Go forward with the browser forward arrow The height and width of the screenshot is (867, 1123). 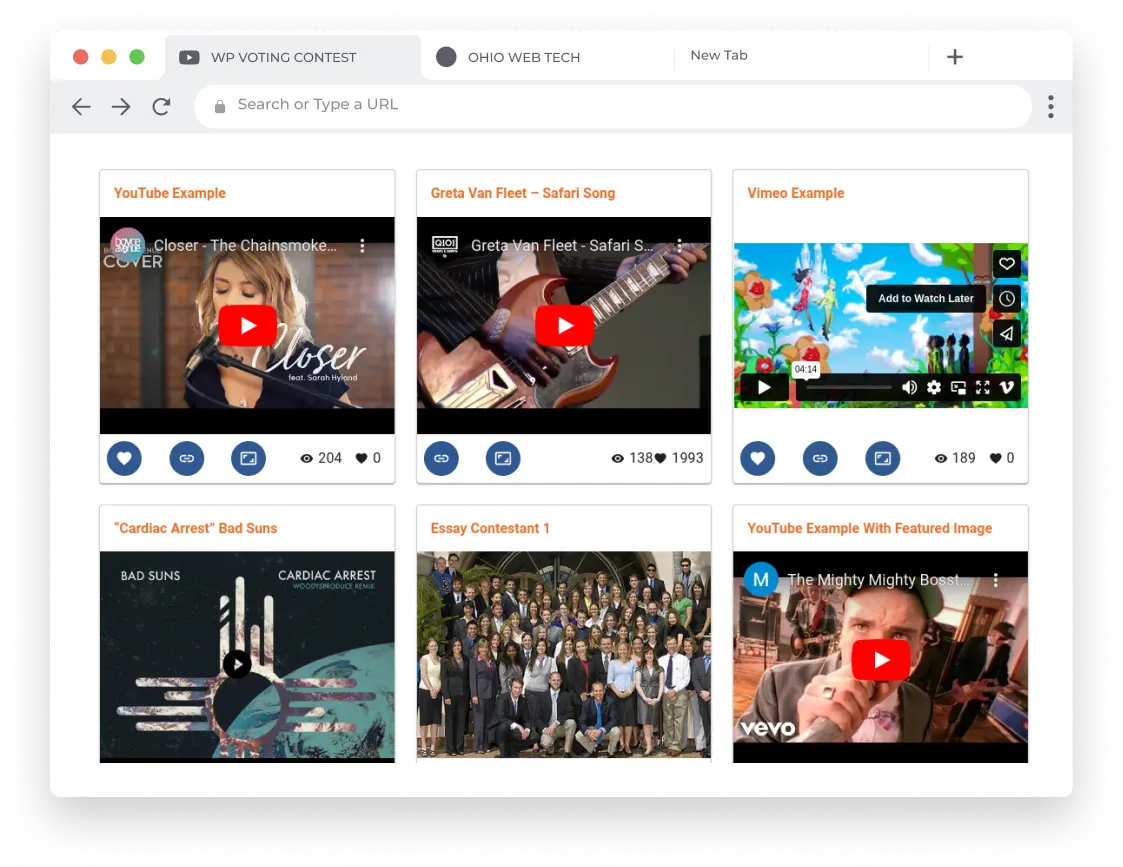(121, 107)
